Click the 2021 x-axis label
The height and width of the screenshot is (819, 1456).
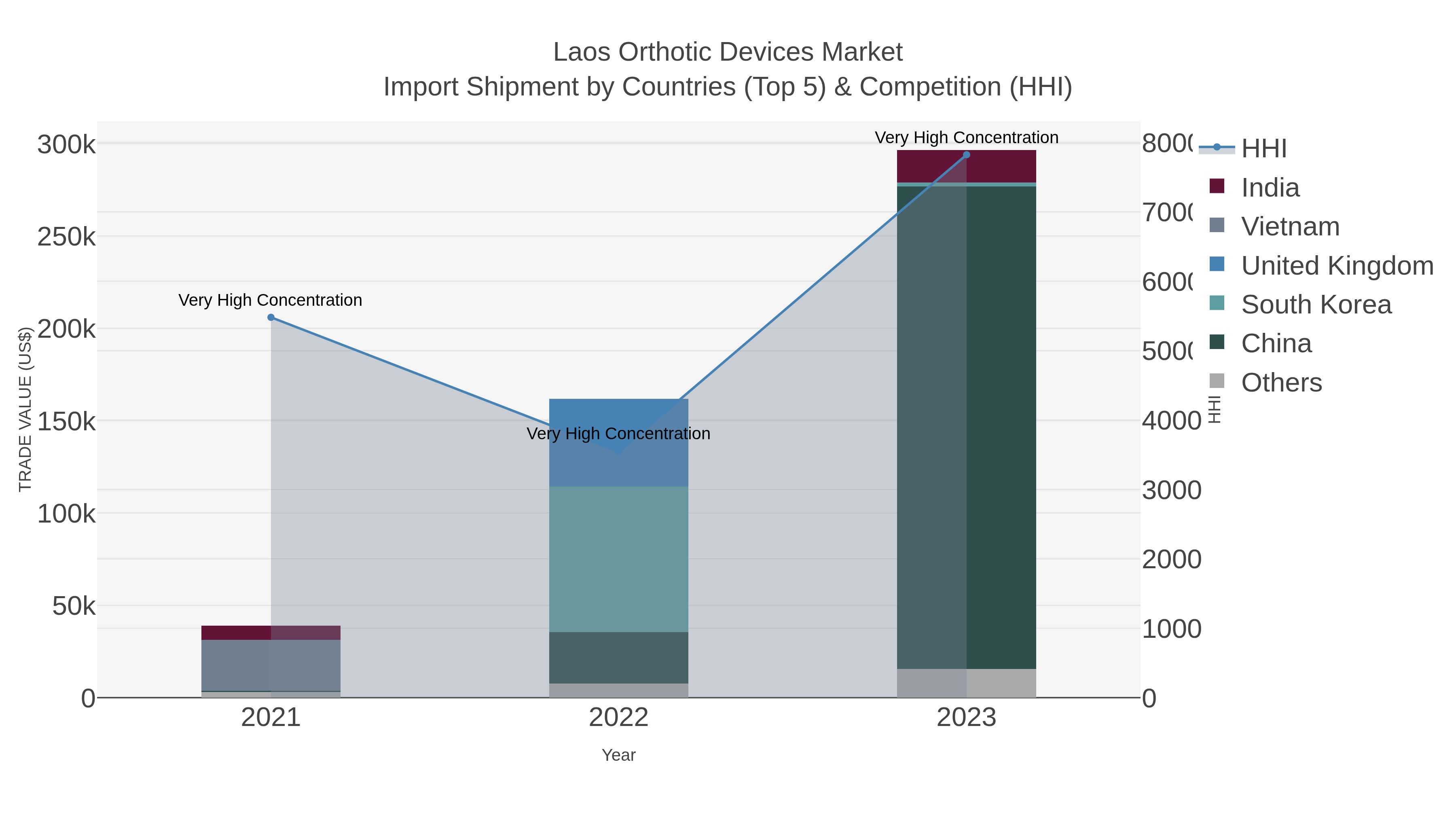point(271,718)
